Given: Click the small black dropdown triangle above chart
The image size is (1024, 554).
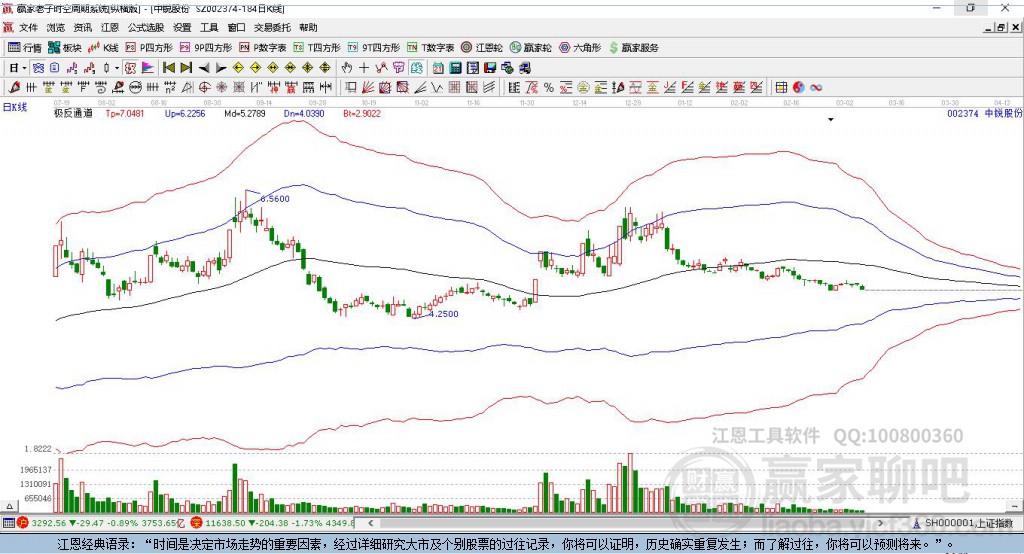Looking at the screenshot, I should tap(831, 120).
